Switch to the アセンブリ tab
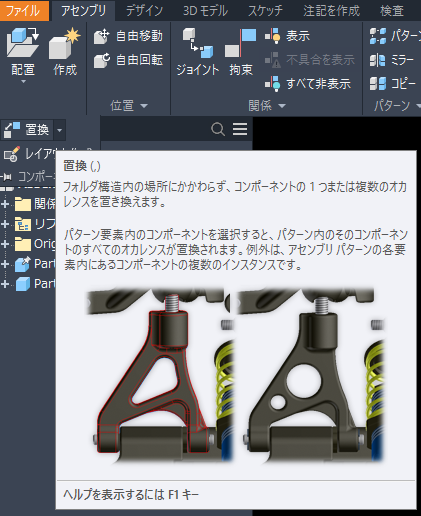Screen dimensions: 421x516 83,11
